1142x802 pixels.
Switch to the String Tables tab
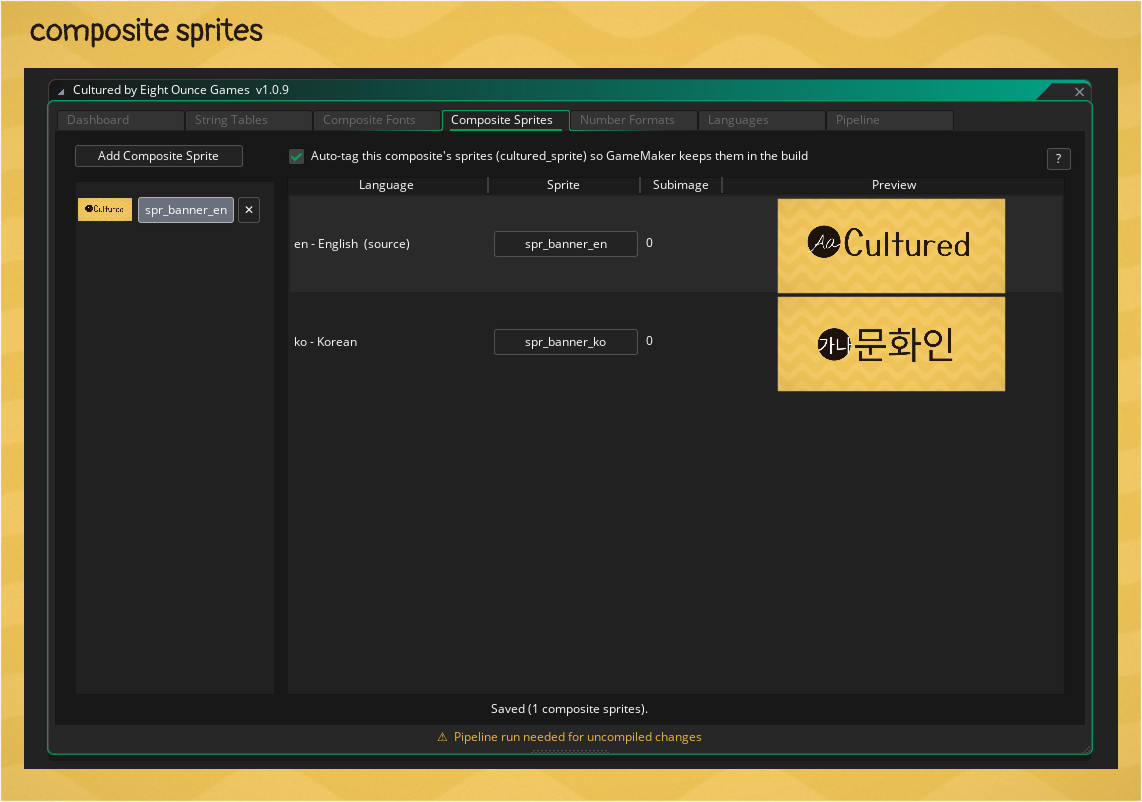point(248,120)
